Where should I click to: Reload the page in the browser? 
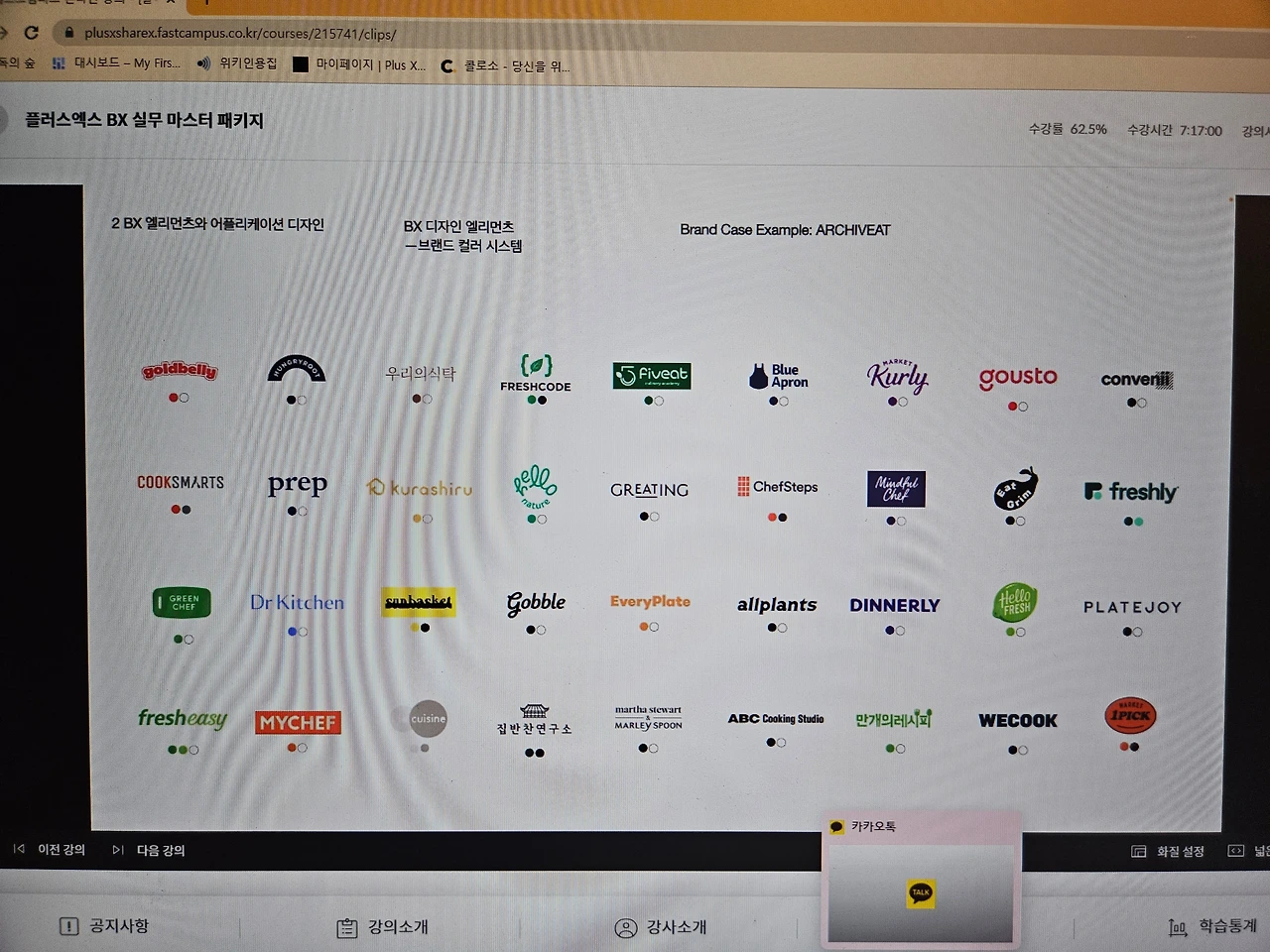point(31,33)
